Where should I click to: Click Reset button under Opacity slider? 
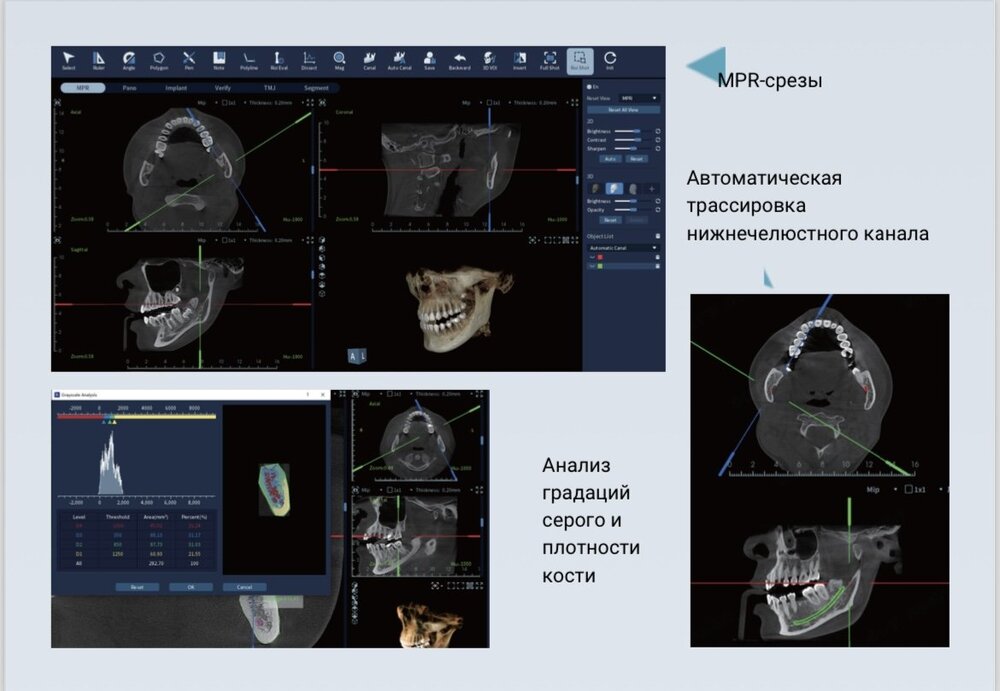coord(610,220)
